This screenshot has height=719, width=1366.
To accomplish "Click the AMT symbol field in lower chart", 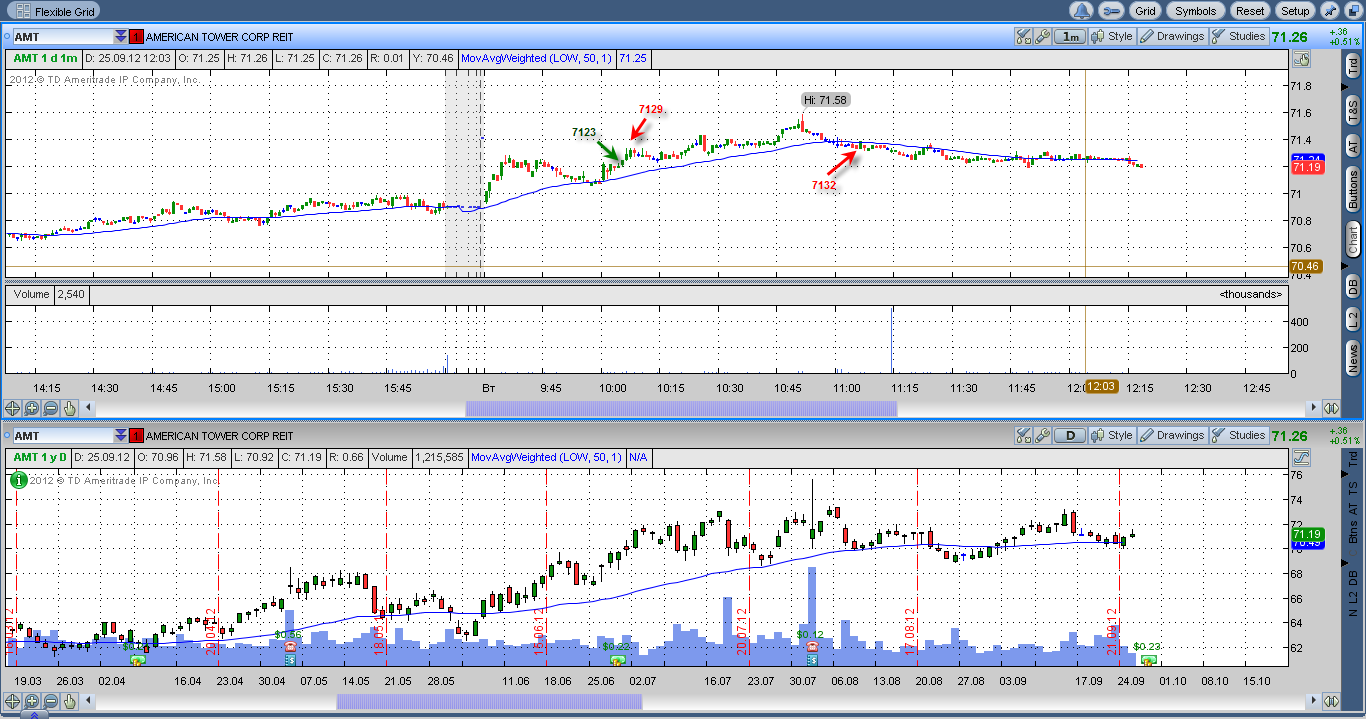I will [x=61, y=436].
